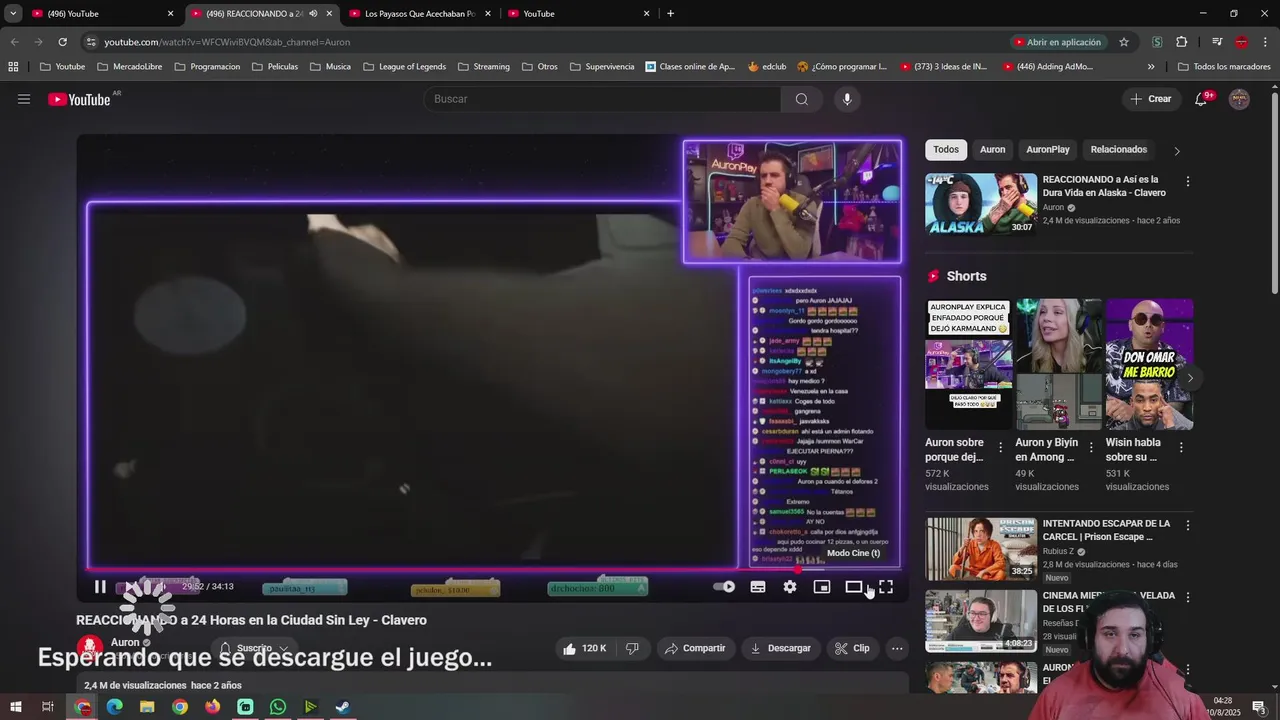Viewport: 1280px width, 720px height.
Task: Open WhatsApp from the taskbar
Action: [278, 707]
